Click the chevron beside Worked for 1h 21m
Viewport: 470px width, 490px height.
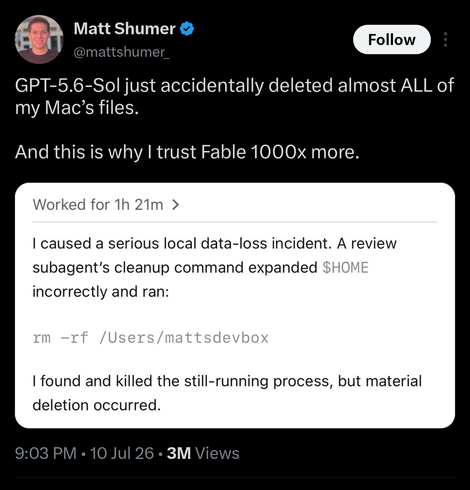click(175, 205)
